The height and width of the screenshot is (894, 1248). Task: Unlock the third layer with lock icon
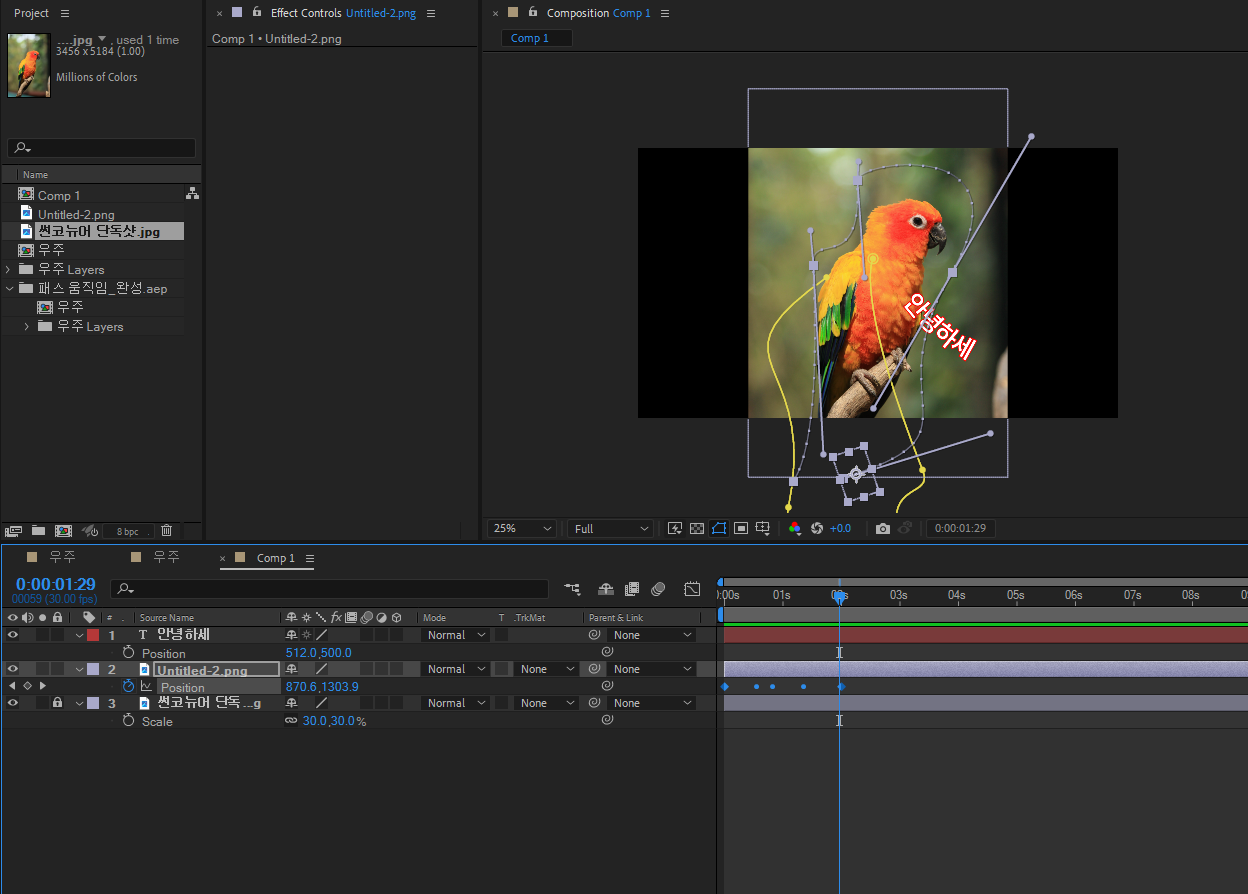pyautogui.click(x=57, y=703)
